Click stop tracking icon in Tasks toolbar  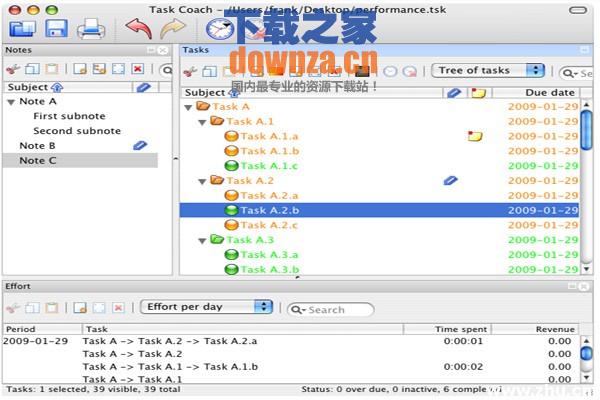click(410, 72)
